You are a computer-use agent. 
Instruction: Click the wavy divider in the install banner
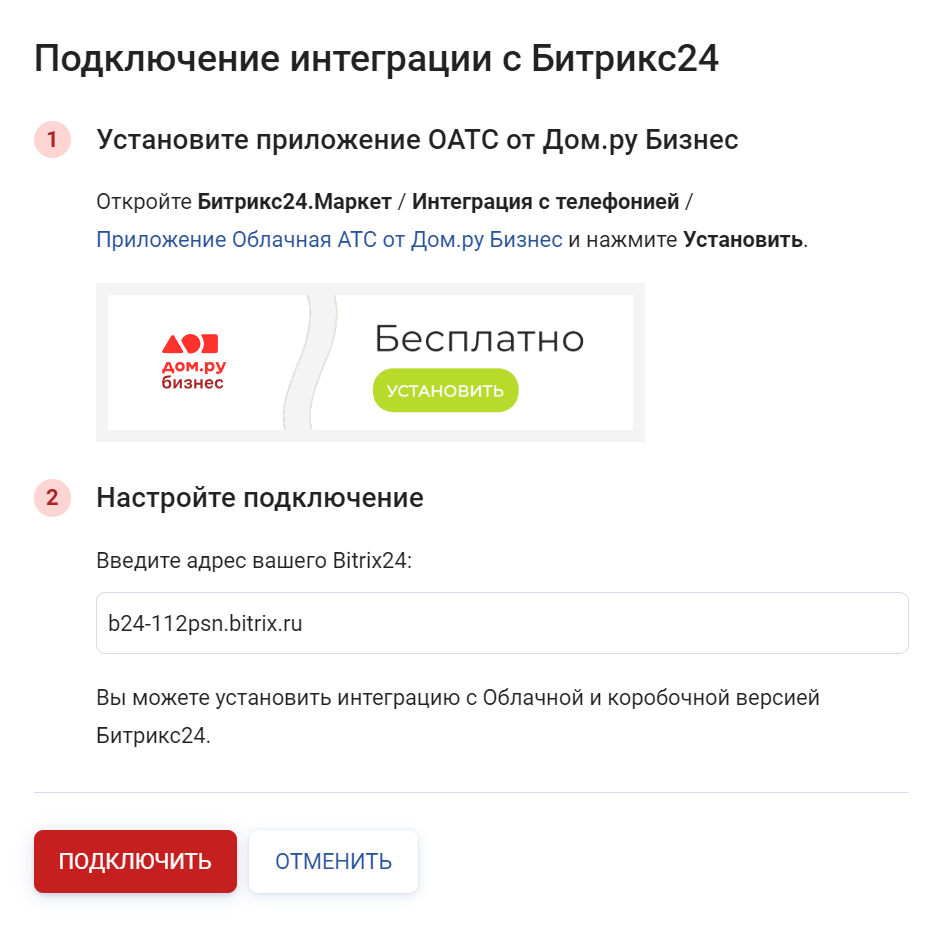pos(310,362)
